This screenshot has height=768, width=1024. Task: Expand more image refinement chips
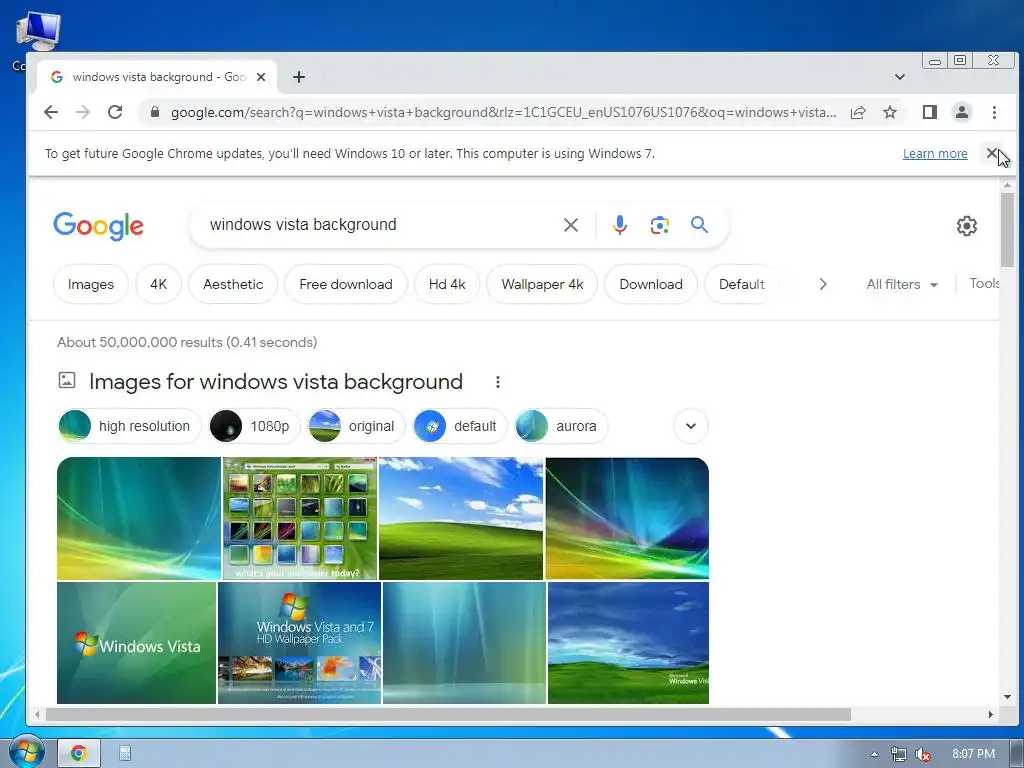(x=690, y=426)
